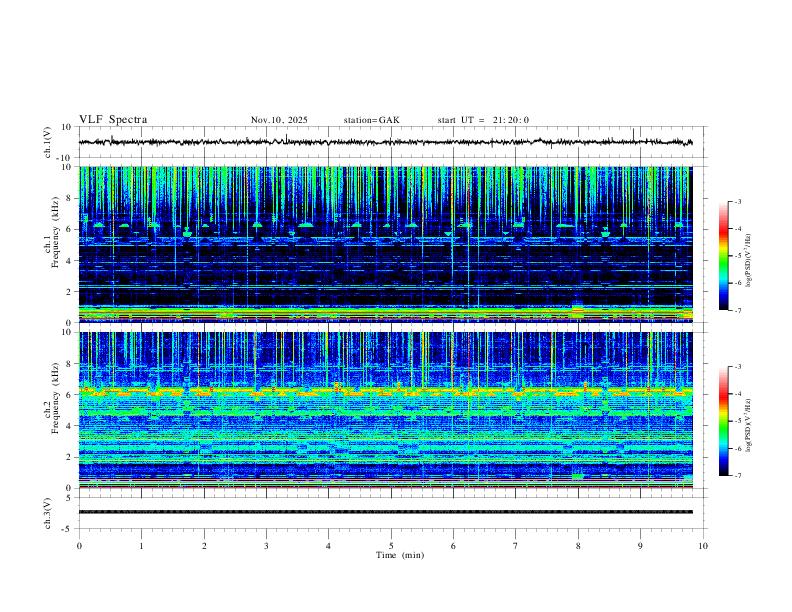Screen dimensions: 792x612
Task: Click the "-3" tick on ch.2 colorbar
Action: pyautogui.click(x=738, y=367)
